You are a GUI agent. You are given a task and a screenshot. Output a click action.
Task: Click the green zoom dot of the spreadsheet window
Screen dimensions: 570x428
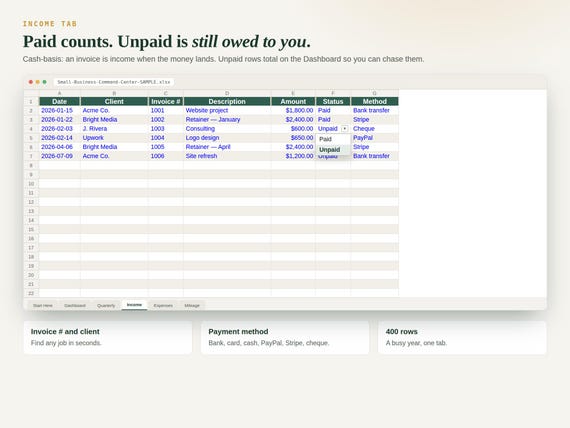pyautogui.click(x=44, y=82)
